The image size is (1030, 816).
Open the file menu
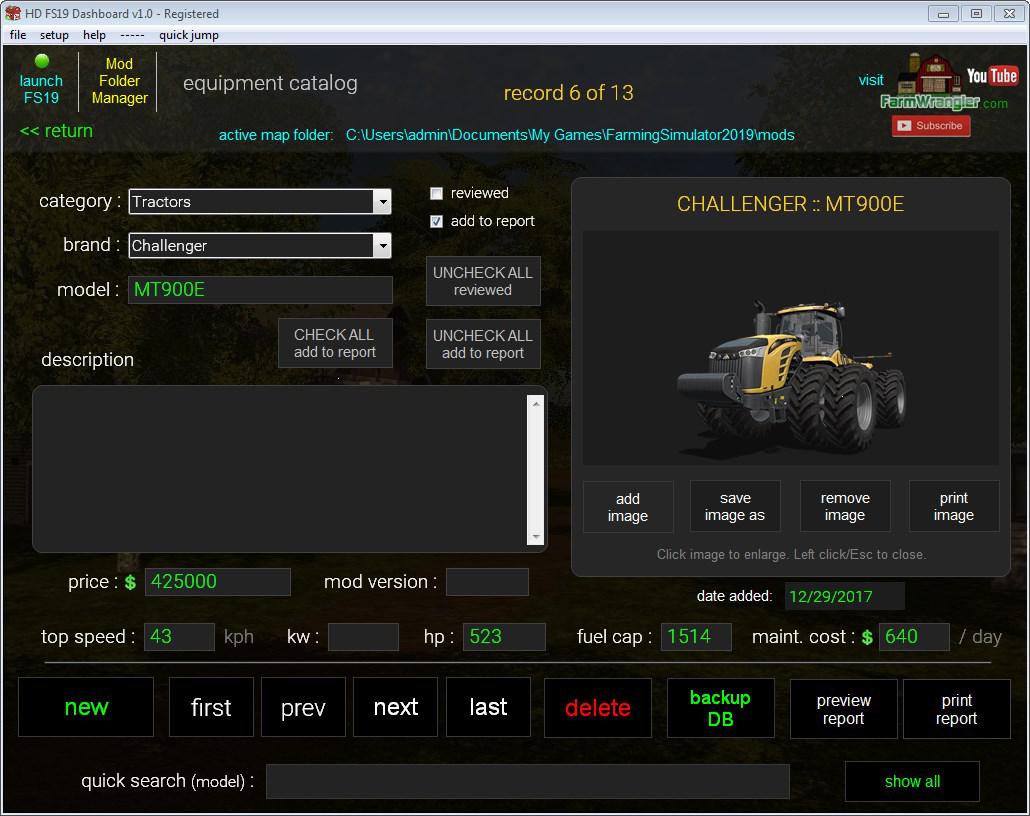coord(18,35)
